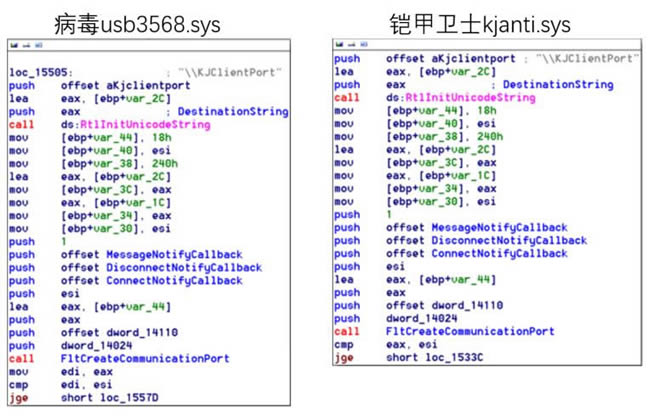658x418 pixels.
Task: Select FltCreateCommunicationPort in the right disassembly block
Action: pos(470,332)
